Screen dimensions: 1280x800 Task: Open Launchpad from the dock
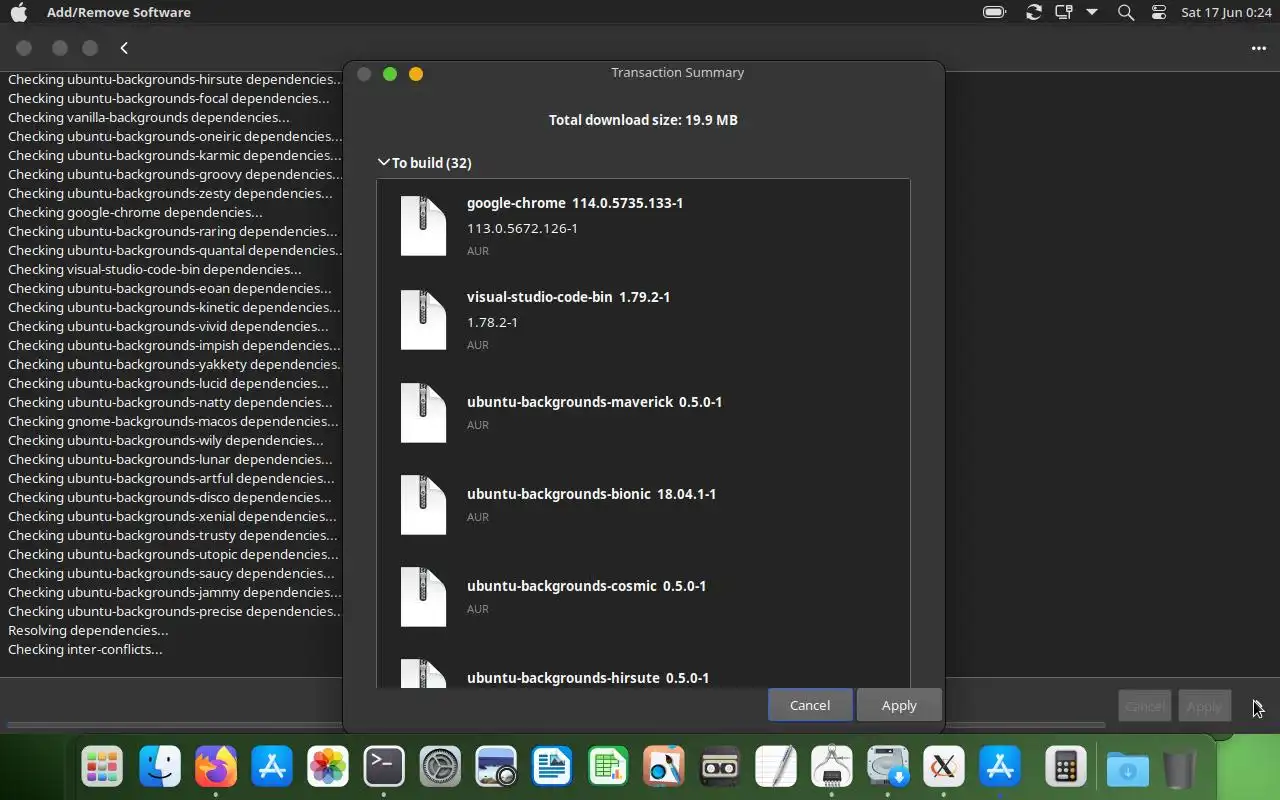pos(102,767)
